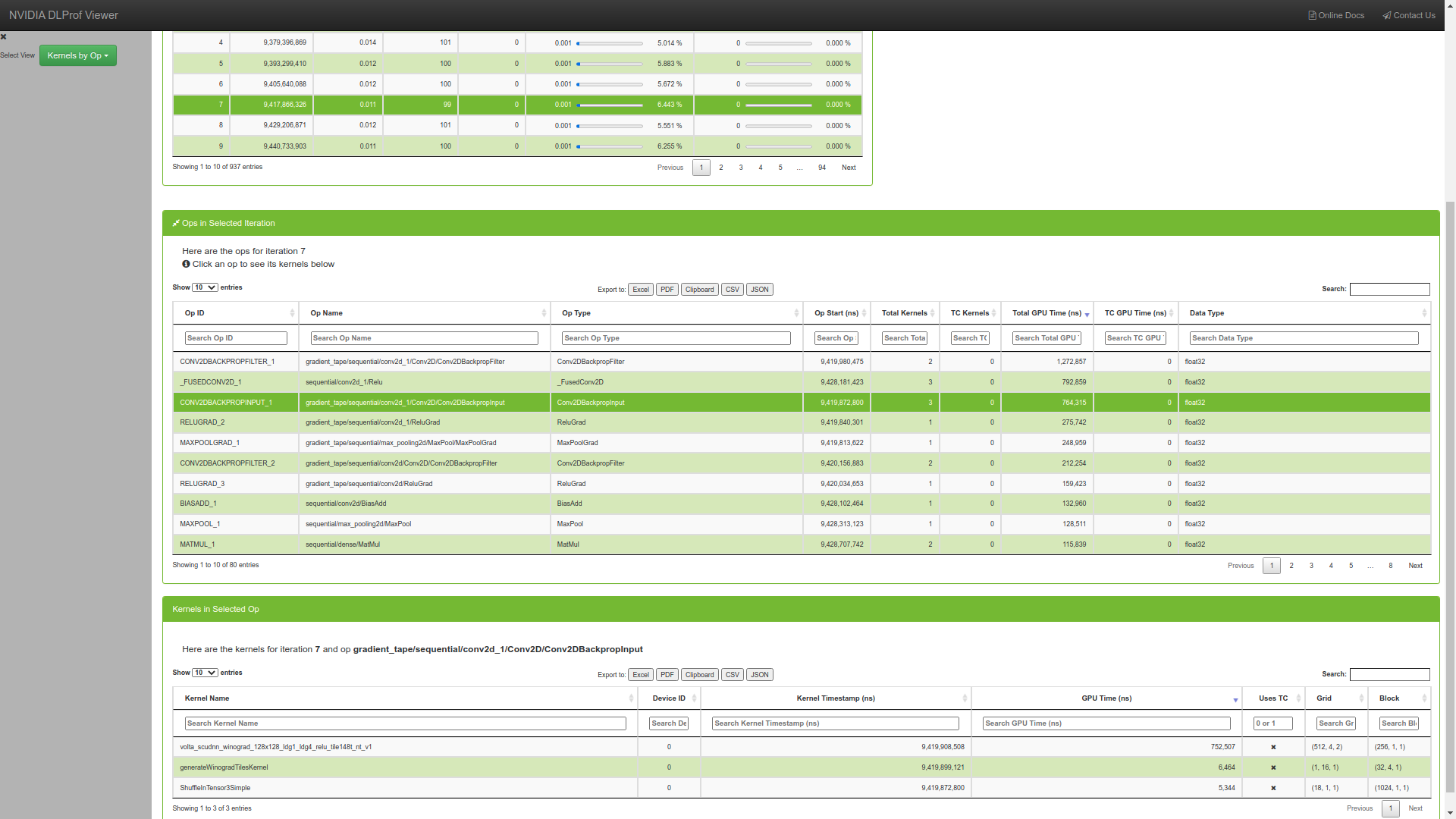Select the MAXPOOLGRAD_1 op row
The image size is (1456, 819).
pos(209,443)
